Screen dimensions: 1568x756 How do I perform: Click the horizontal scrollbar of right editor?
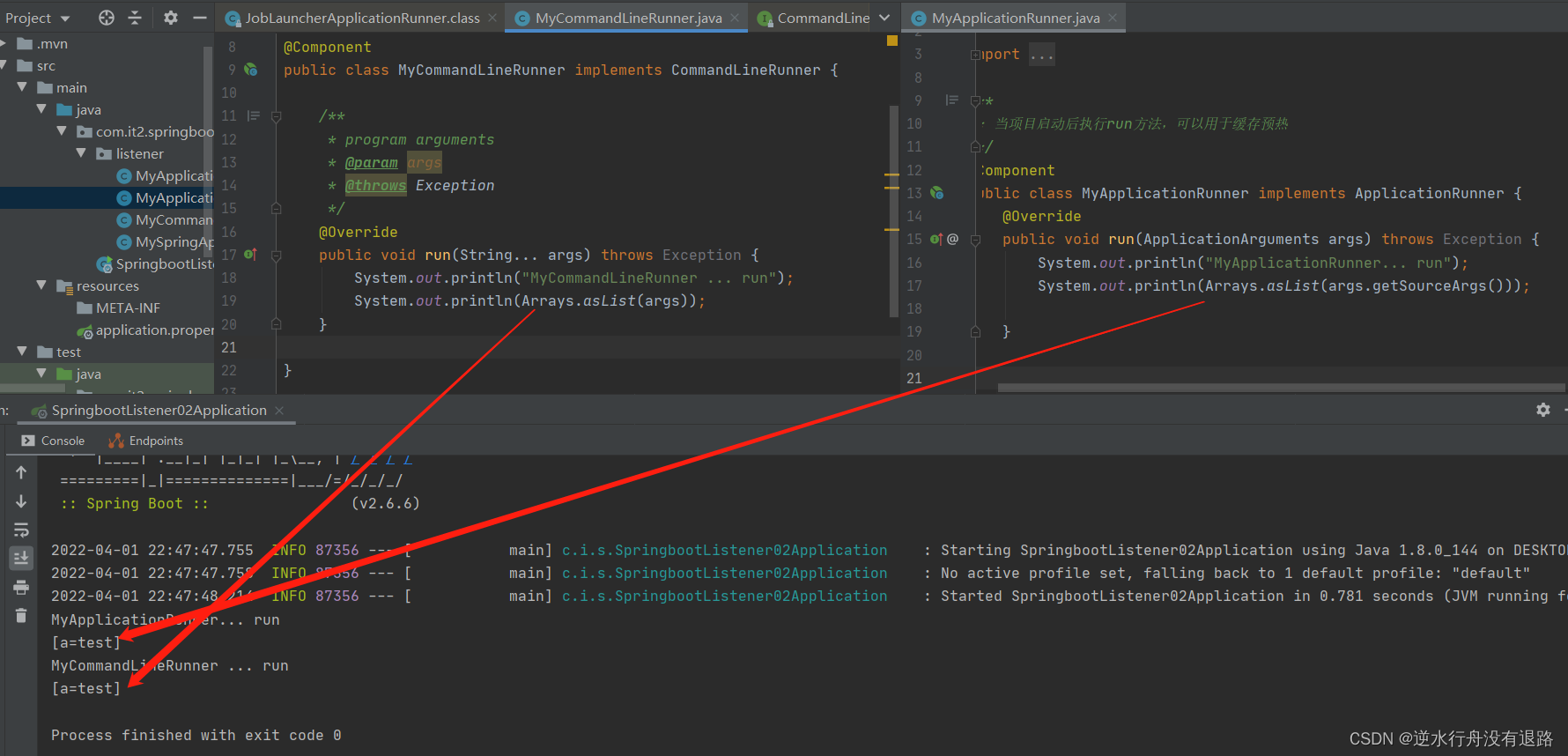click(x=1282, y=387)
